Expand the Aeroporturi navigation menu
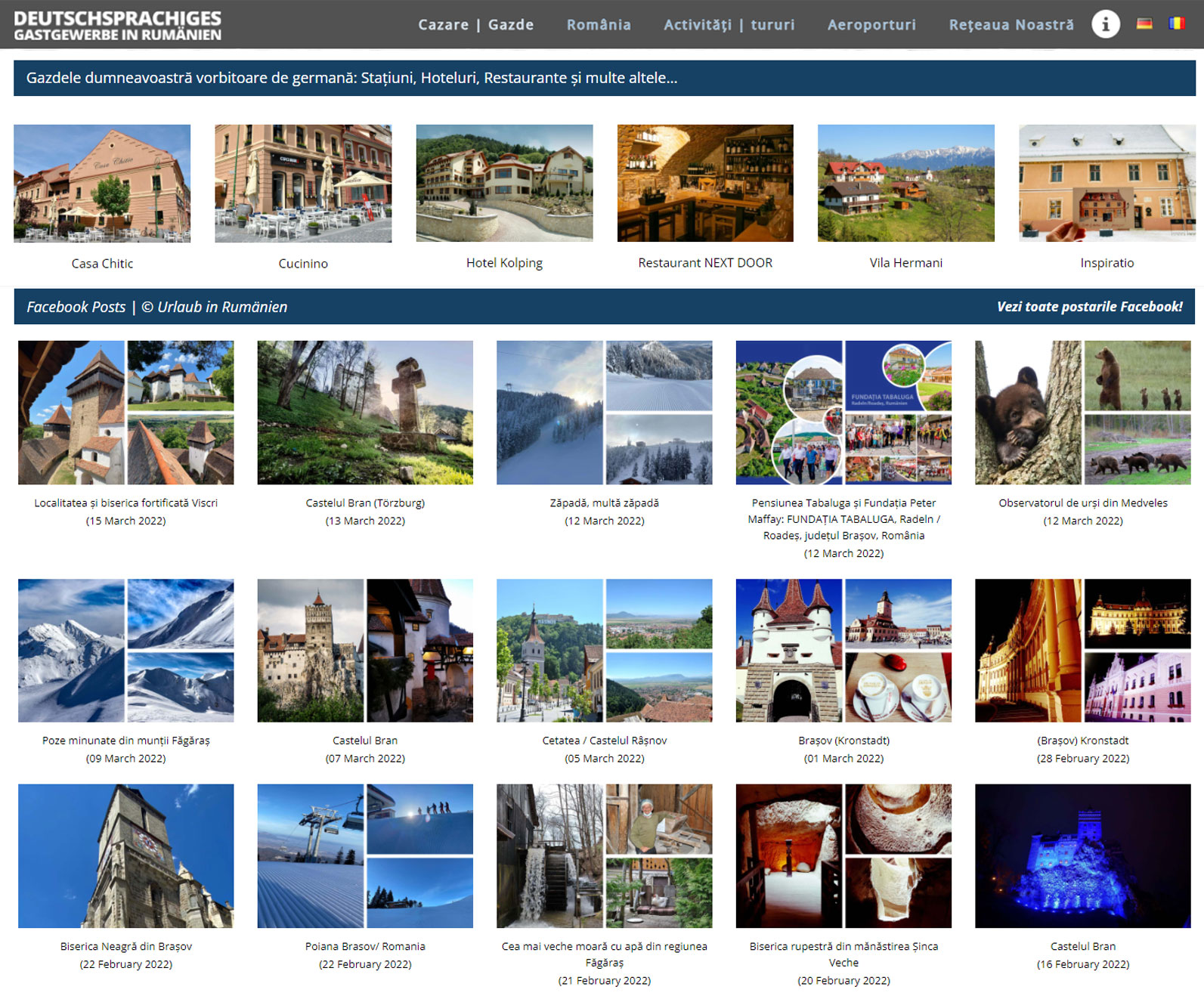This screenshot has width=1204, height=999. 871,25
